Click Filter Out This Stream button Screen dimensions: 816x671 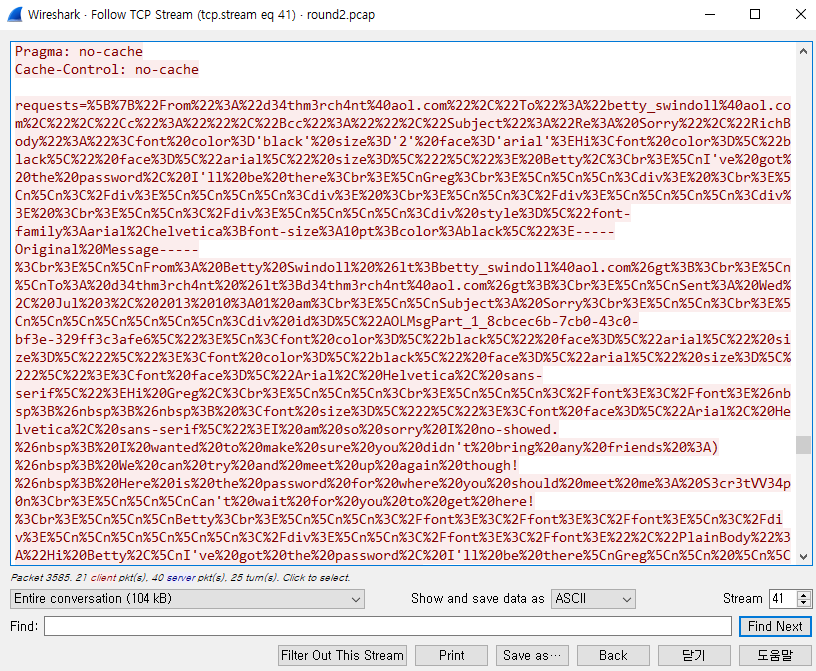342,655
